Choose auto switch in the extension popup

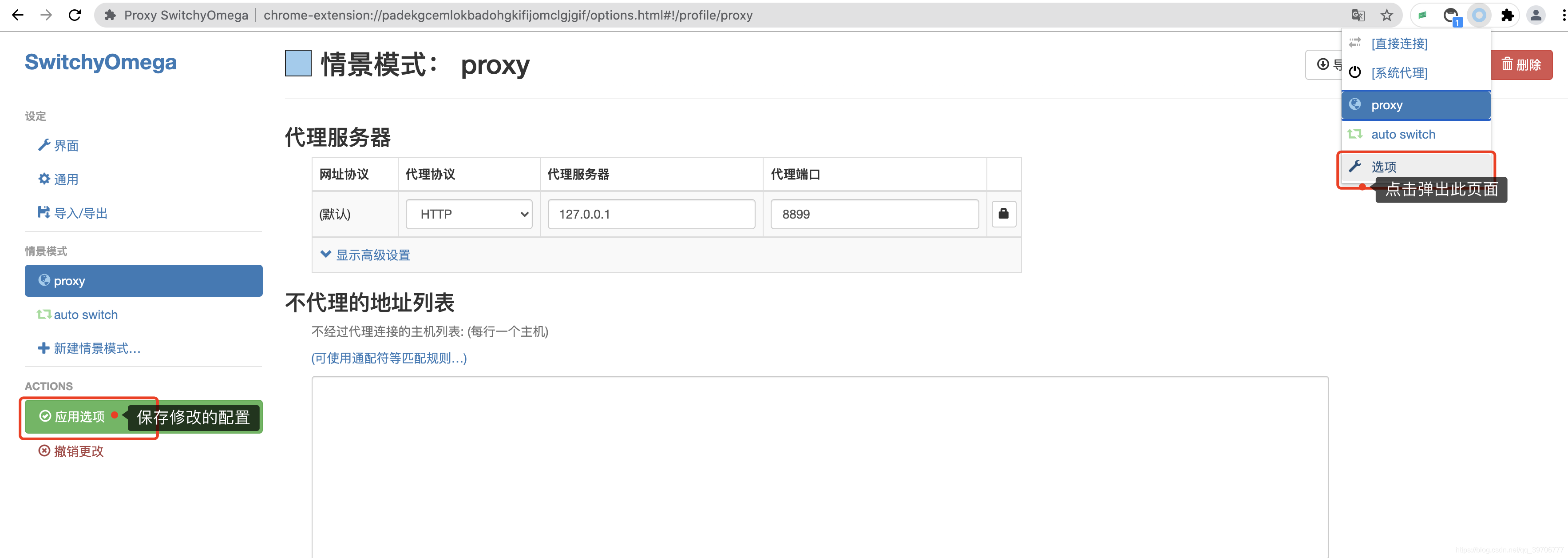(x=1416, y=135)
